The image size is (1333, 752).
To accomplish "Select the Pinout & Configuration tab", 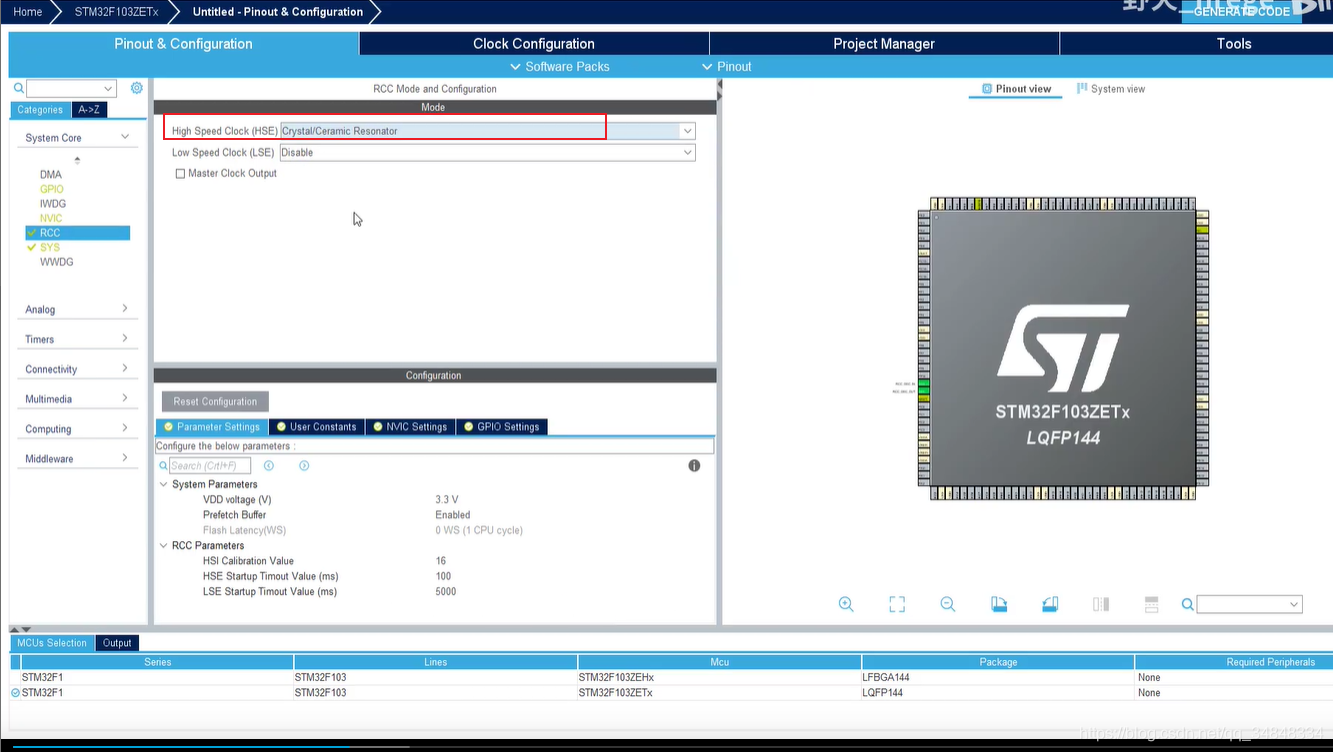I will [183, 44].
